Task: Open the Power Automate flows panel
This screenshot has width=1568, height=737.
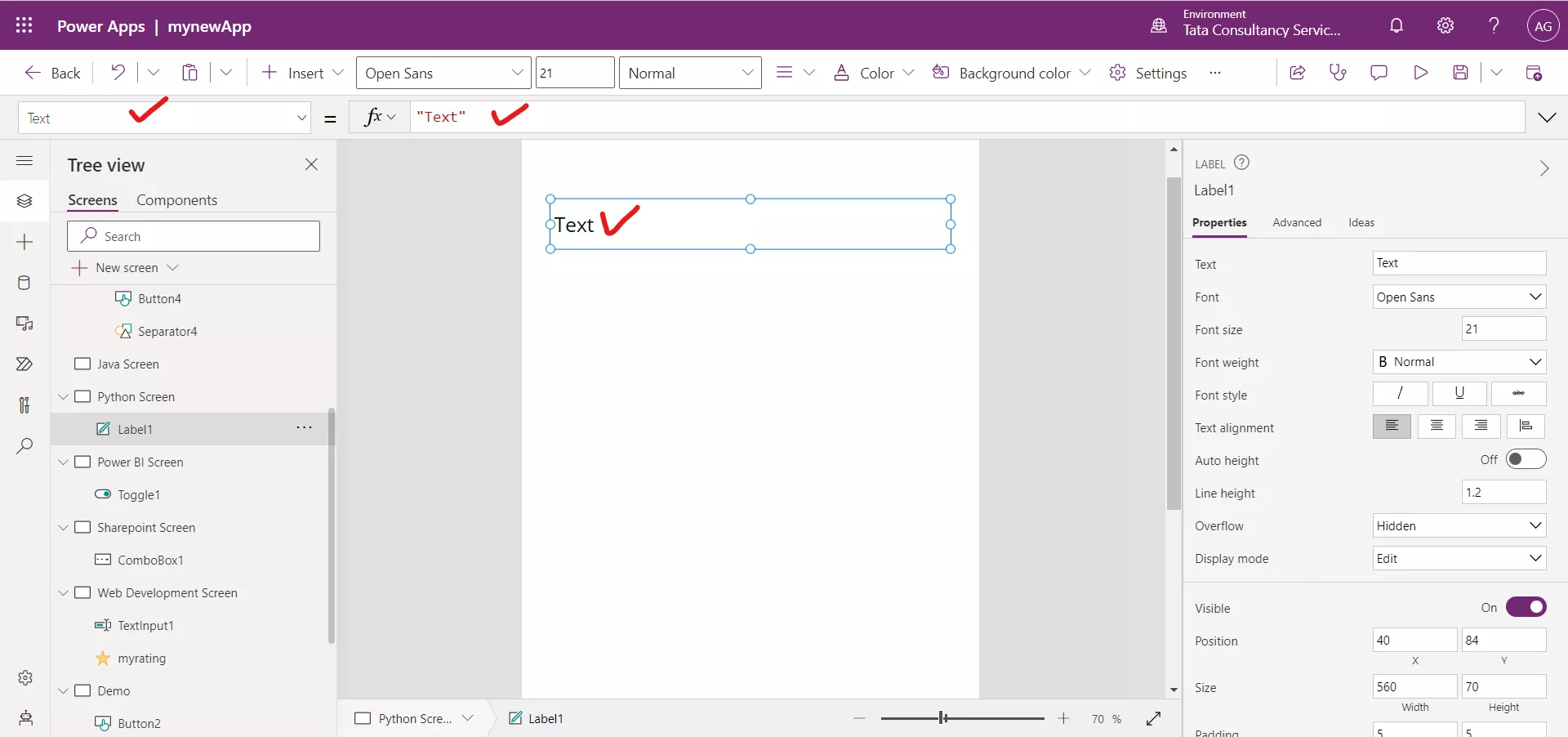Action: click(24, 364)
